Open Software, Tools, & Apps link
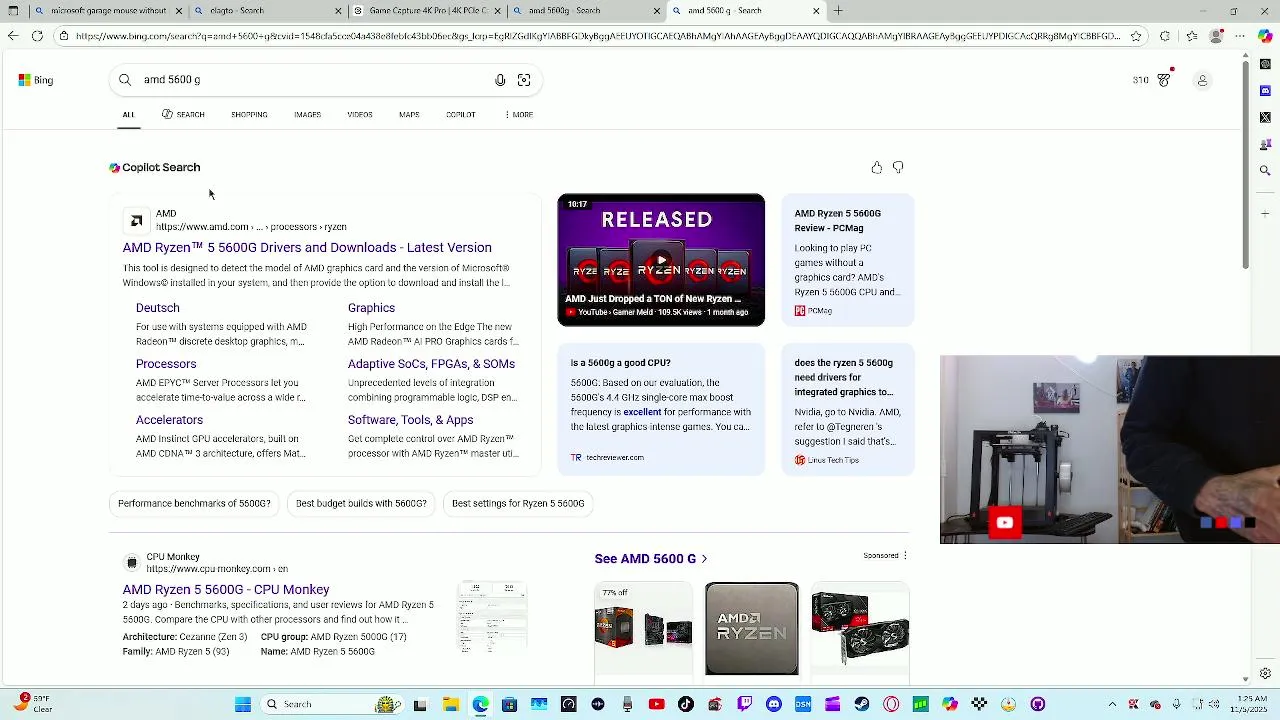1280x720 pixels. 410,420
